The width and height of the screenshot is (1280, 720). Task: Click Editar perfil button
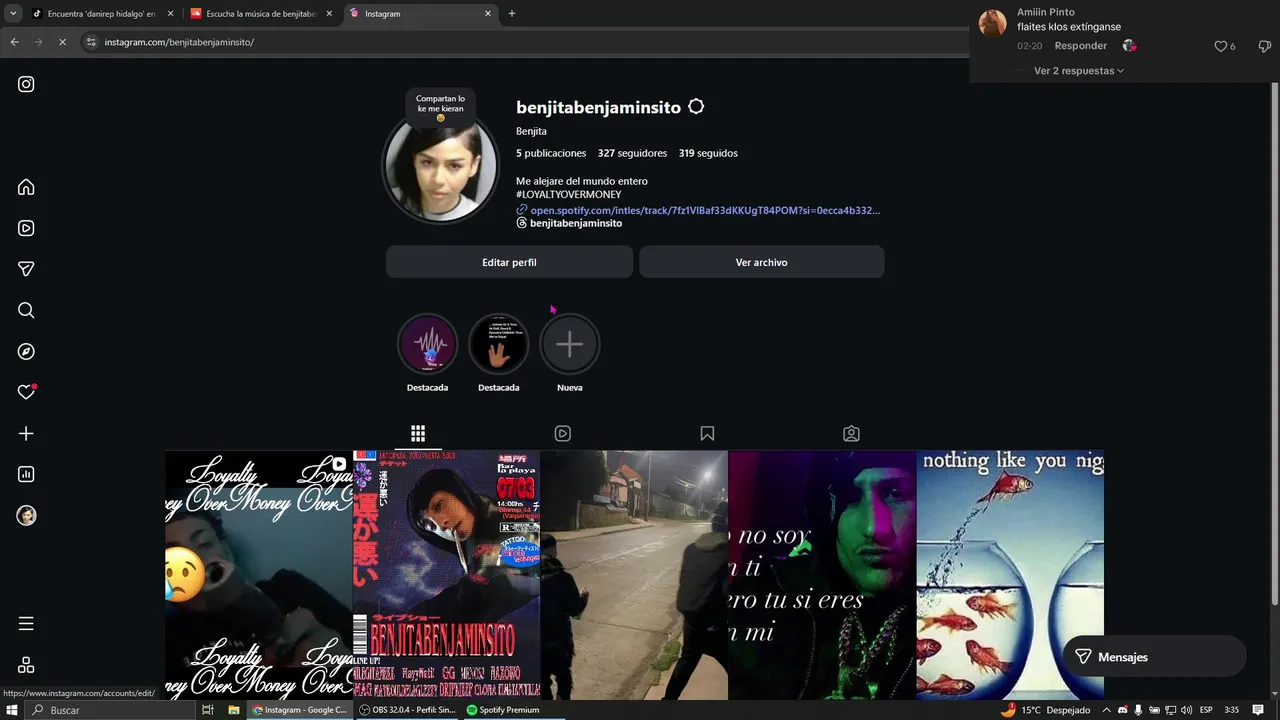(509, 262)
